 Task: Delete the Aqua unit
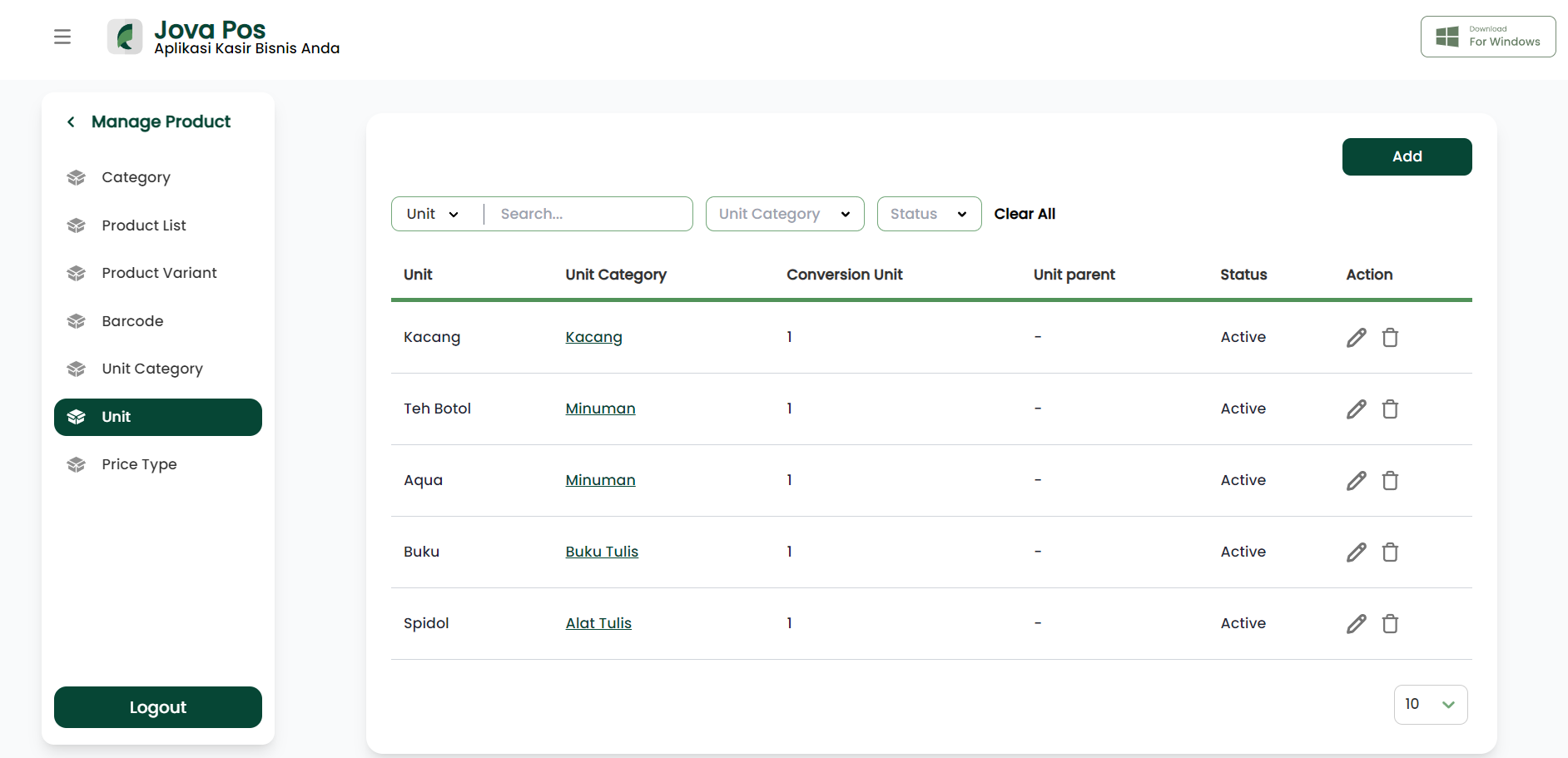[1390, 480]
